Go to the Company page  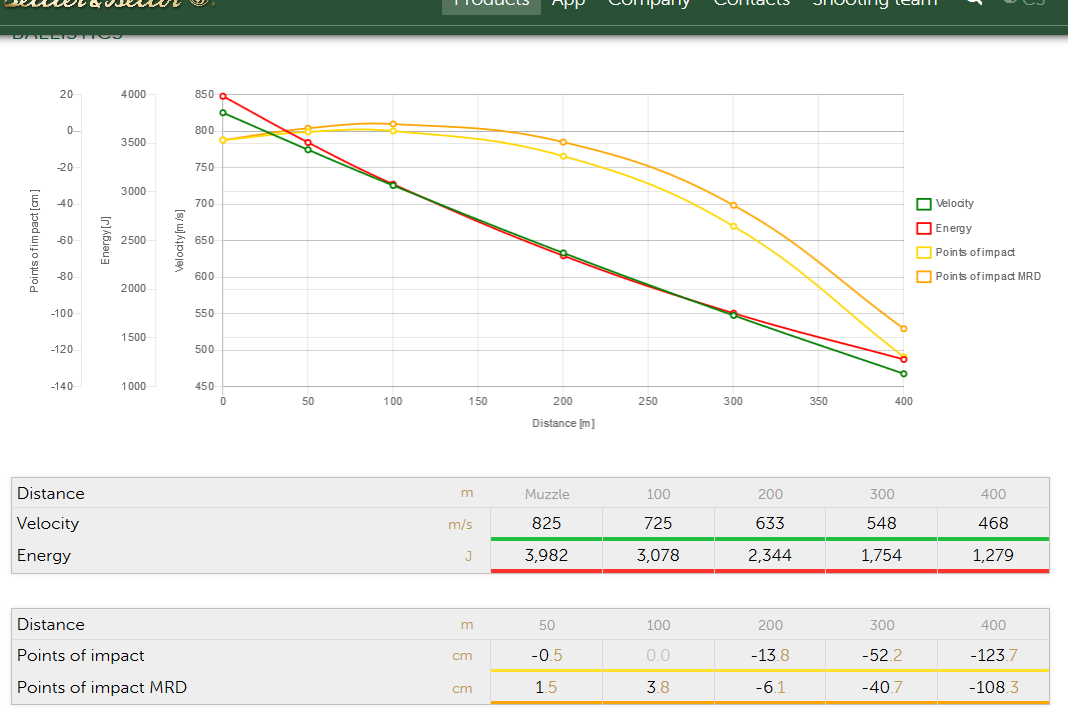tap(649, 4)
